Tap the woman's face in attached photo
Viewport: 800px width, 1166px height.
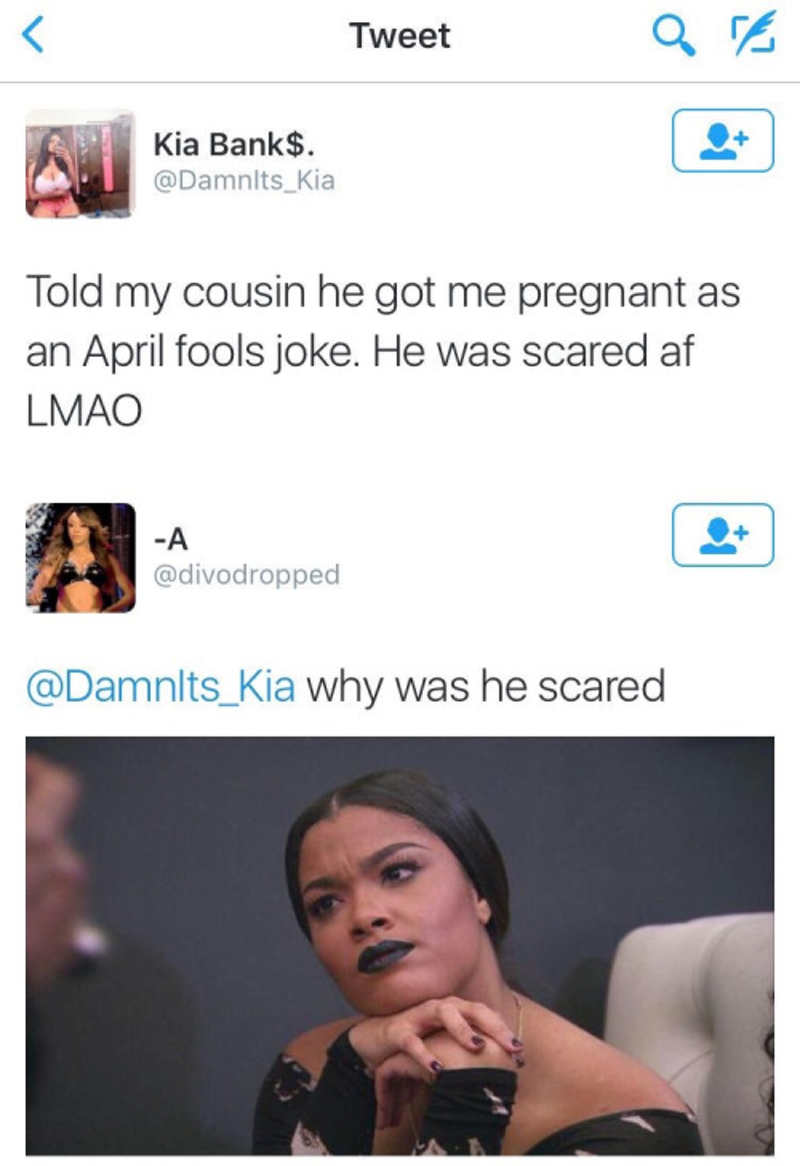point(394,908)
